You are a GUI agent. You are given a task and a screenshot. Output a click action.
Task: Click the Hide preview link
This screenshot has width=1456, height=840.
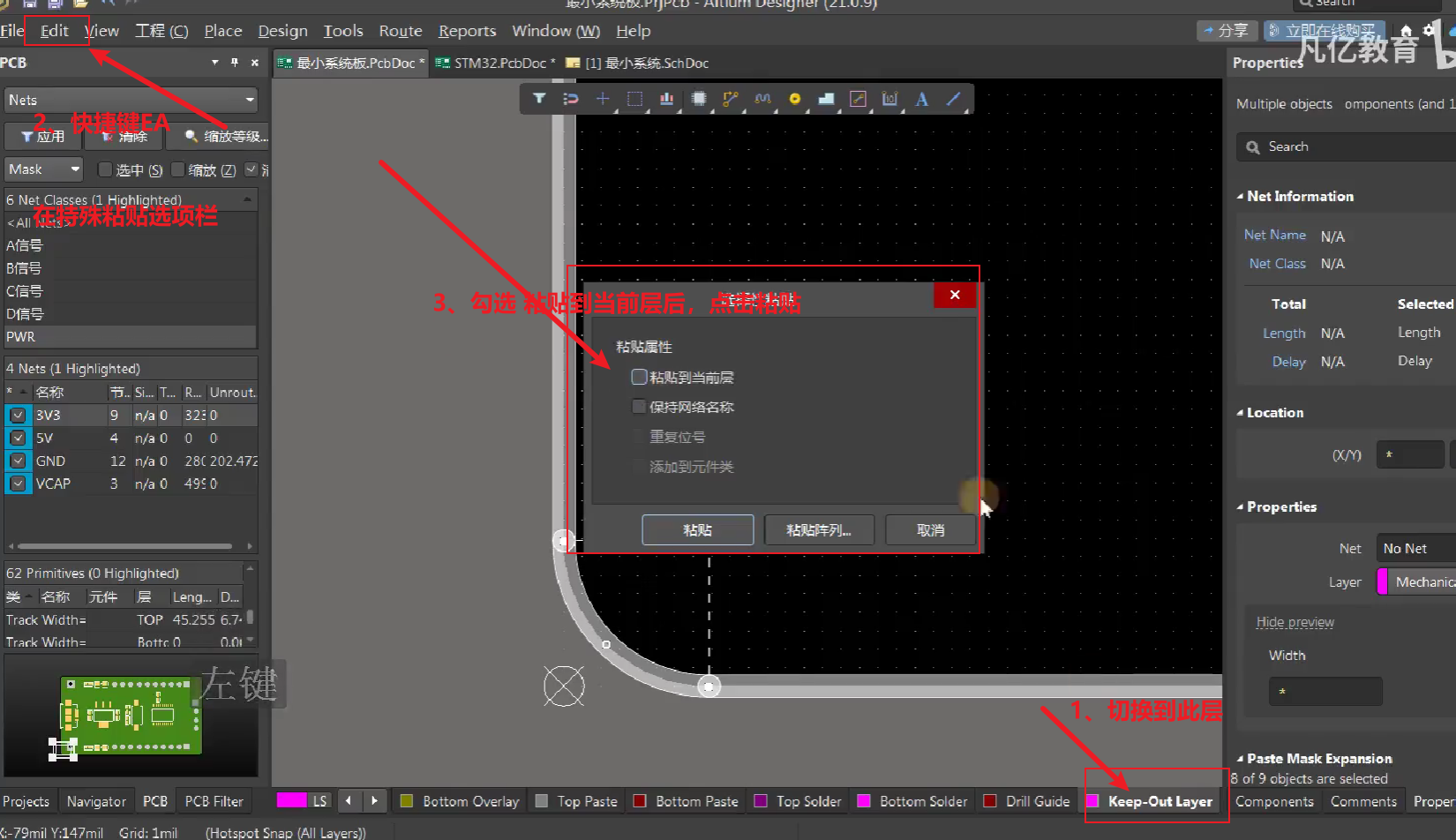tap(1295, 622)
